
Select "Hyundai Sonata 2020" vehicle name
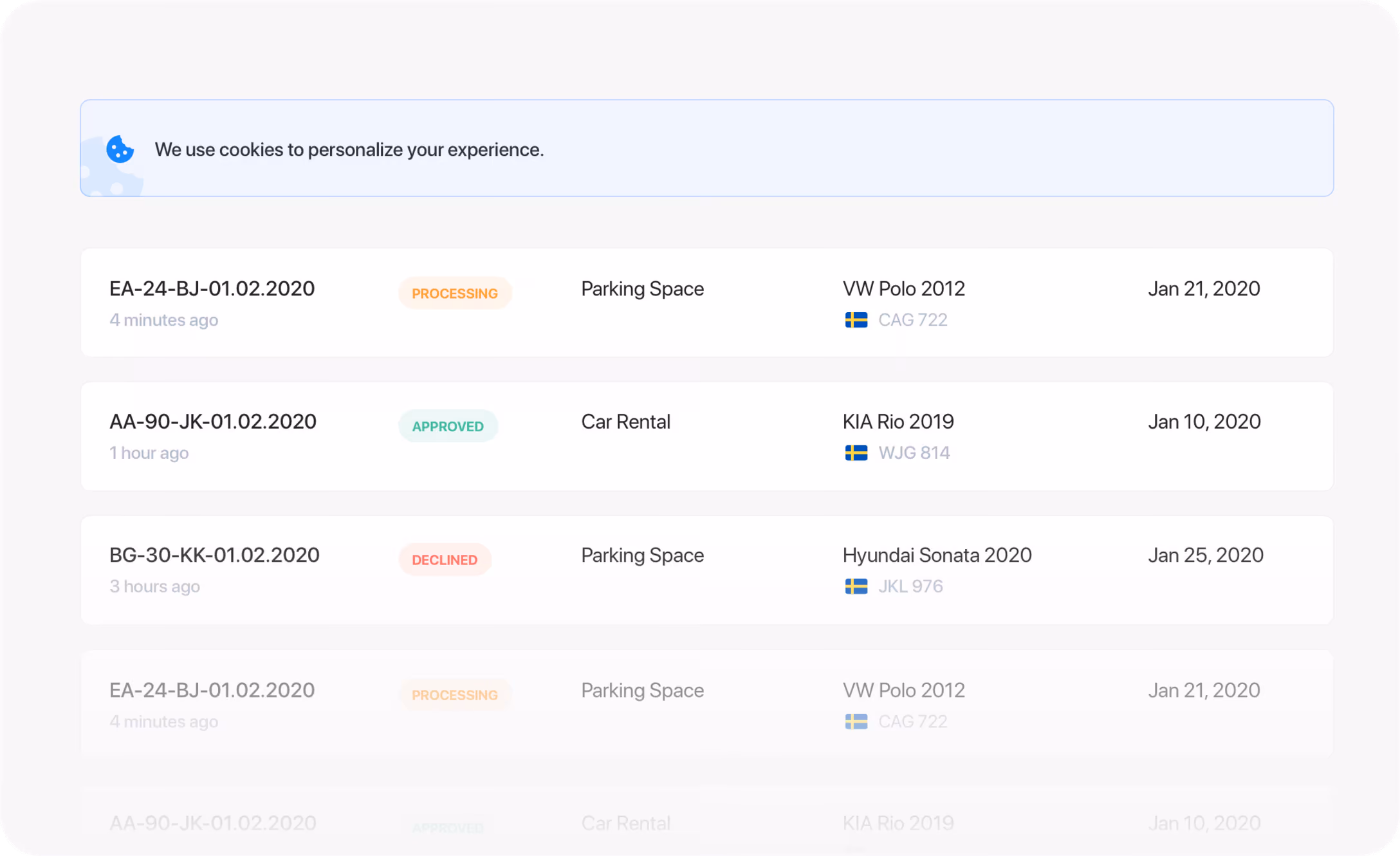[x=937, y=555]
